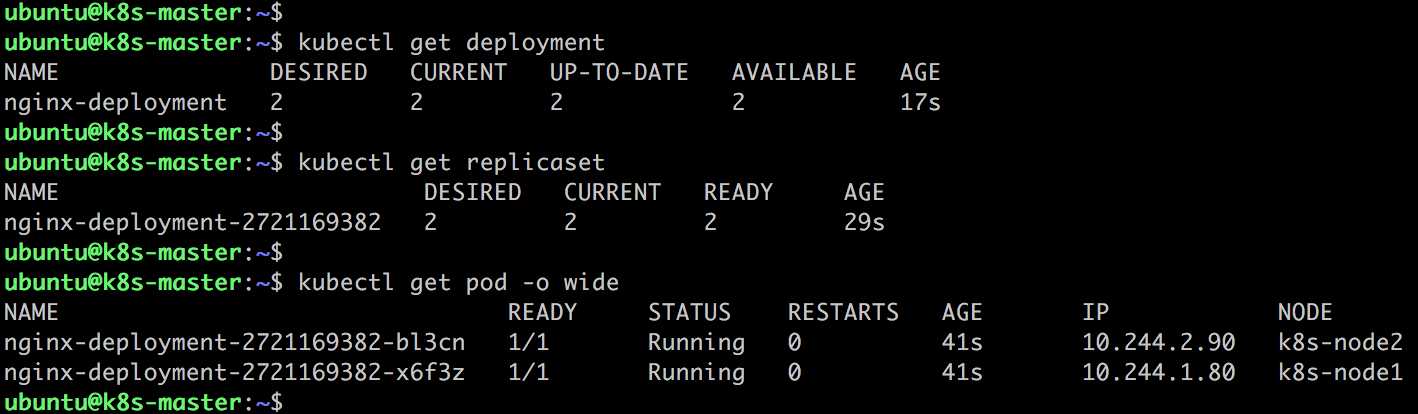
Task: Click the nginx-deployment name in deployment list
Action: 115,102
